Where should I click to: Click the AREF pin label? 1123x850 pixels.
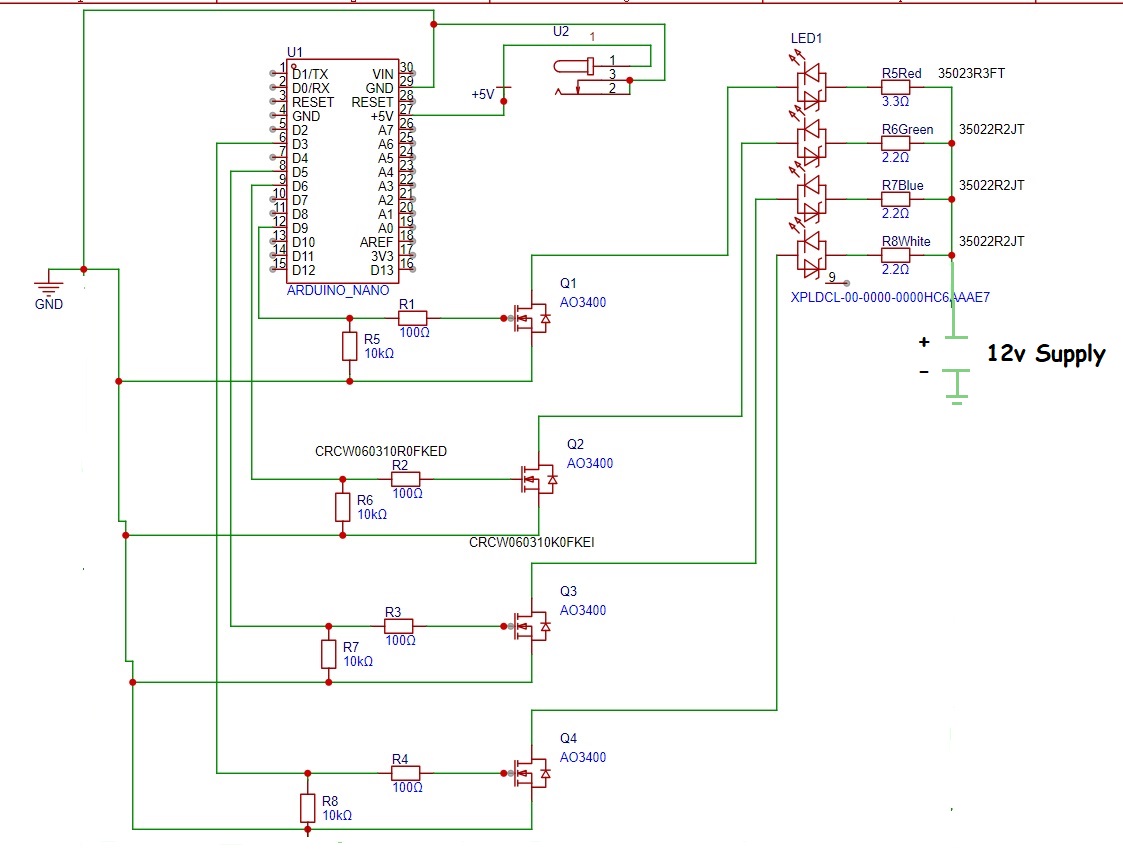tap(375, 240)
